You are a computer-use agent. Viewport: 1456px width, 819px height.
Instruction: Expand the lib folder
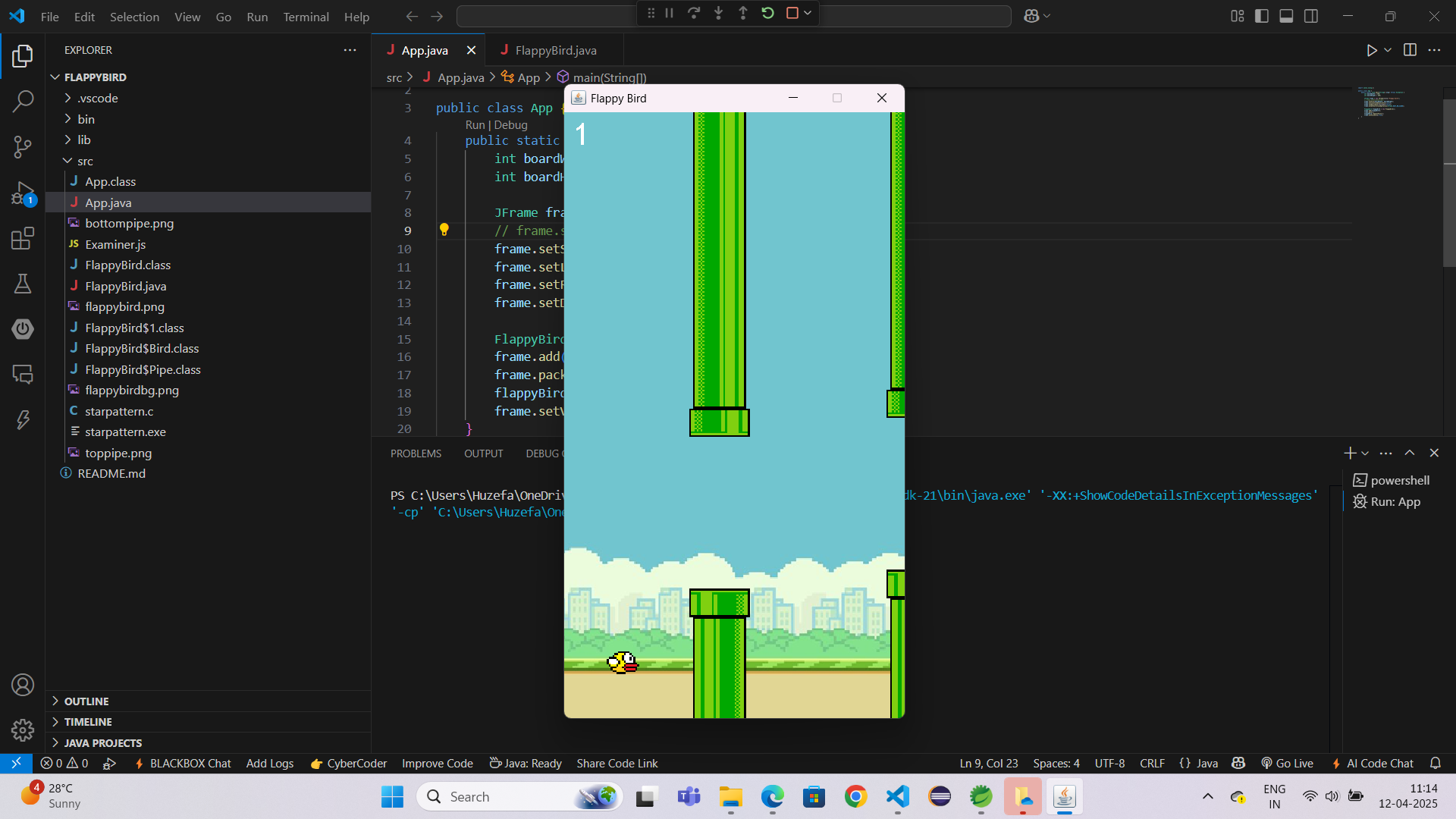coord(67,140)
